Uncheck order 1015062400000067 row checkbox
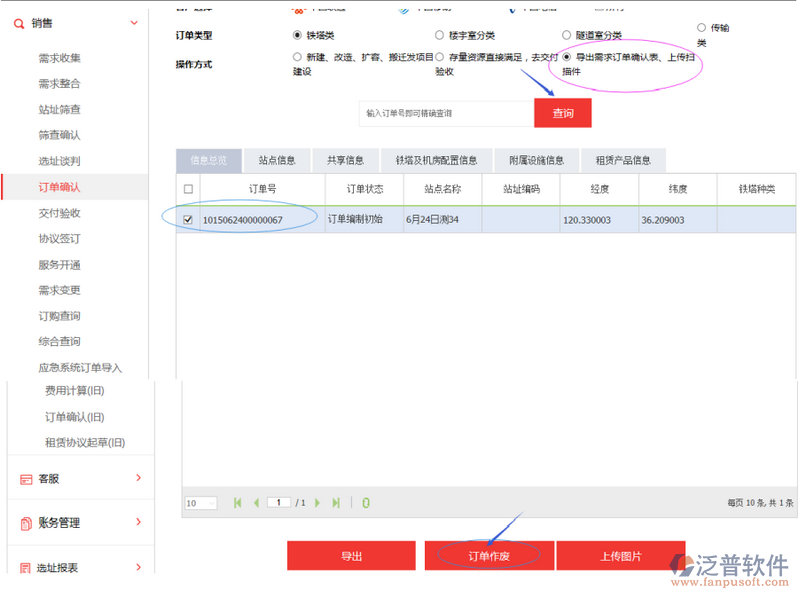 point(188,220)
